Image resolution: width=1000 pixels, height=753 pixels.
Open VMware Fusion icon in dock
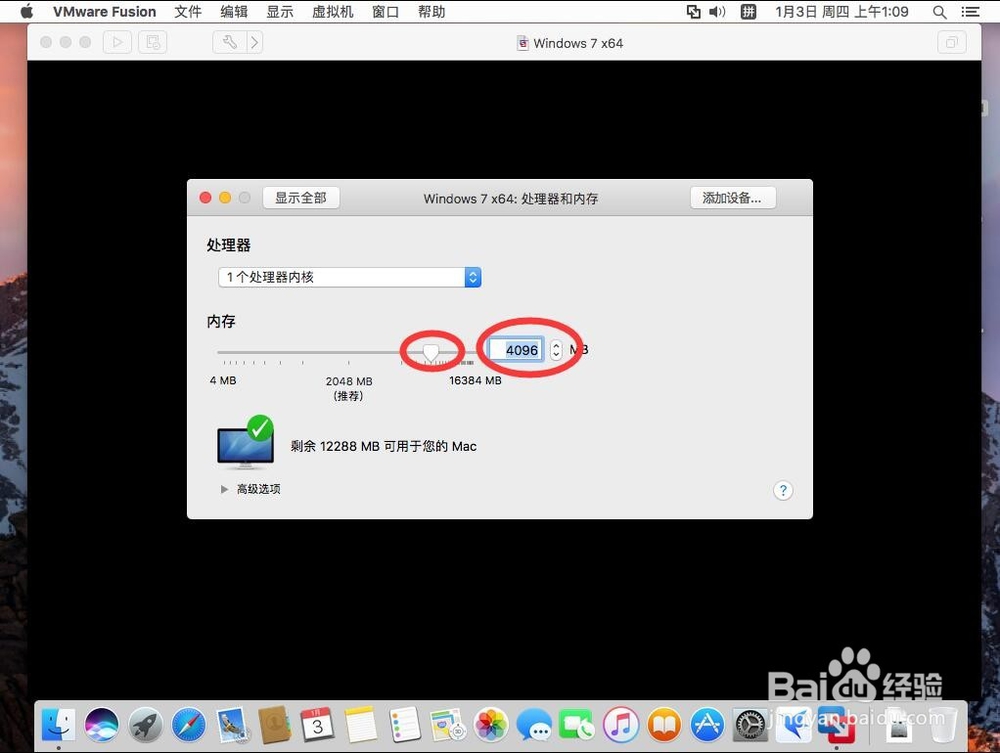(x=837, y=725)
